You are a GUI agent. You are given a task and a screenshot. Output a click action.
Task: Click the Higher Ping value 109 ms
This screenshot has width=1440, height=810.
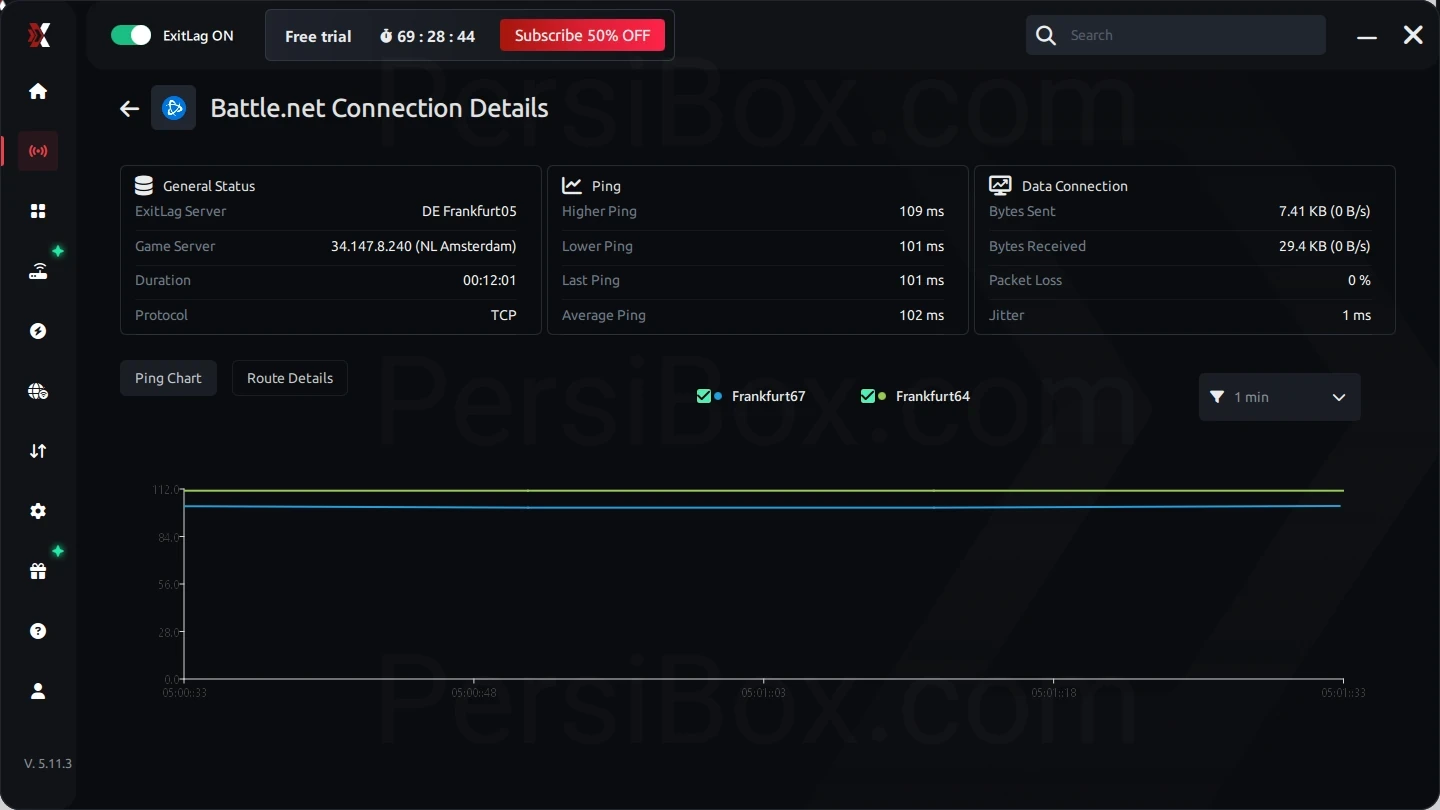click(922, 211)
